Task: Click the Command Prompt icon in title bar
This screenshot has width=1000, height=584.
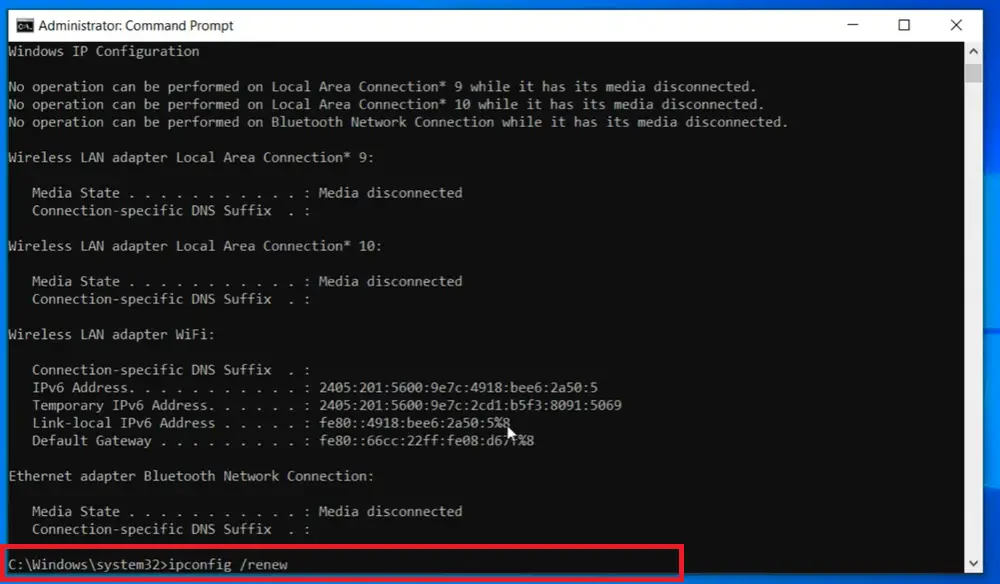Action: pyautogui.click(x=25, y=26)
